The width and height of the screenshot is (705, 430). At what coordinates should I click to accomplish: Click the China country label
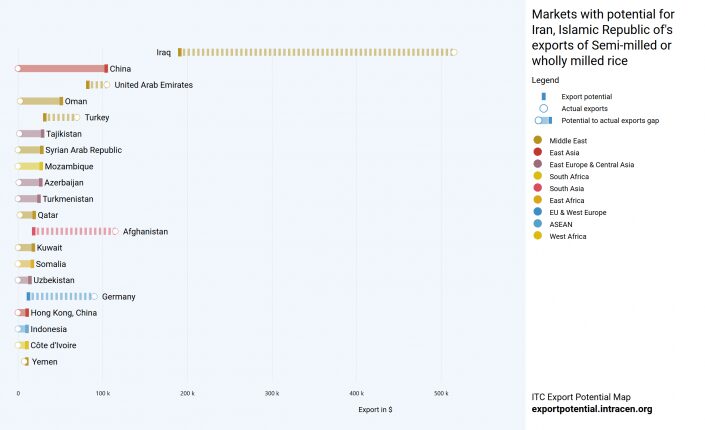tap(120, 69)
